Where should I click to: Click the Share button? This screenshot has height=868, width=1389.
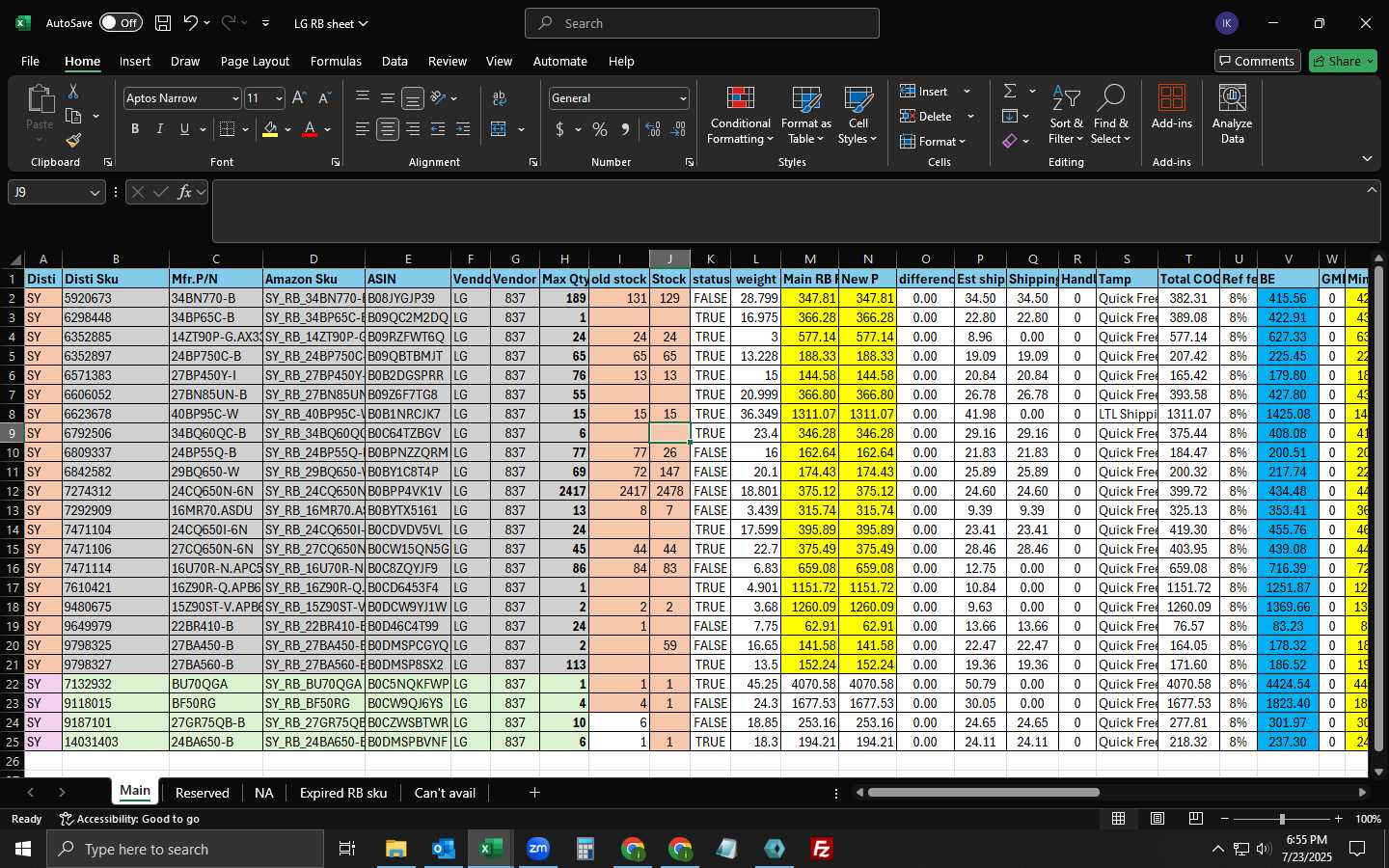(1343, 61)
